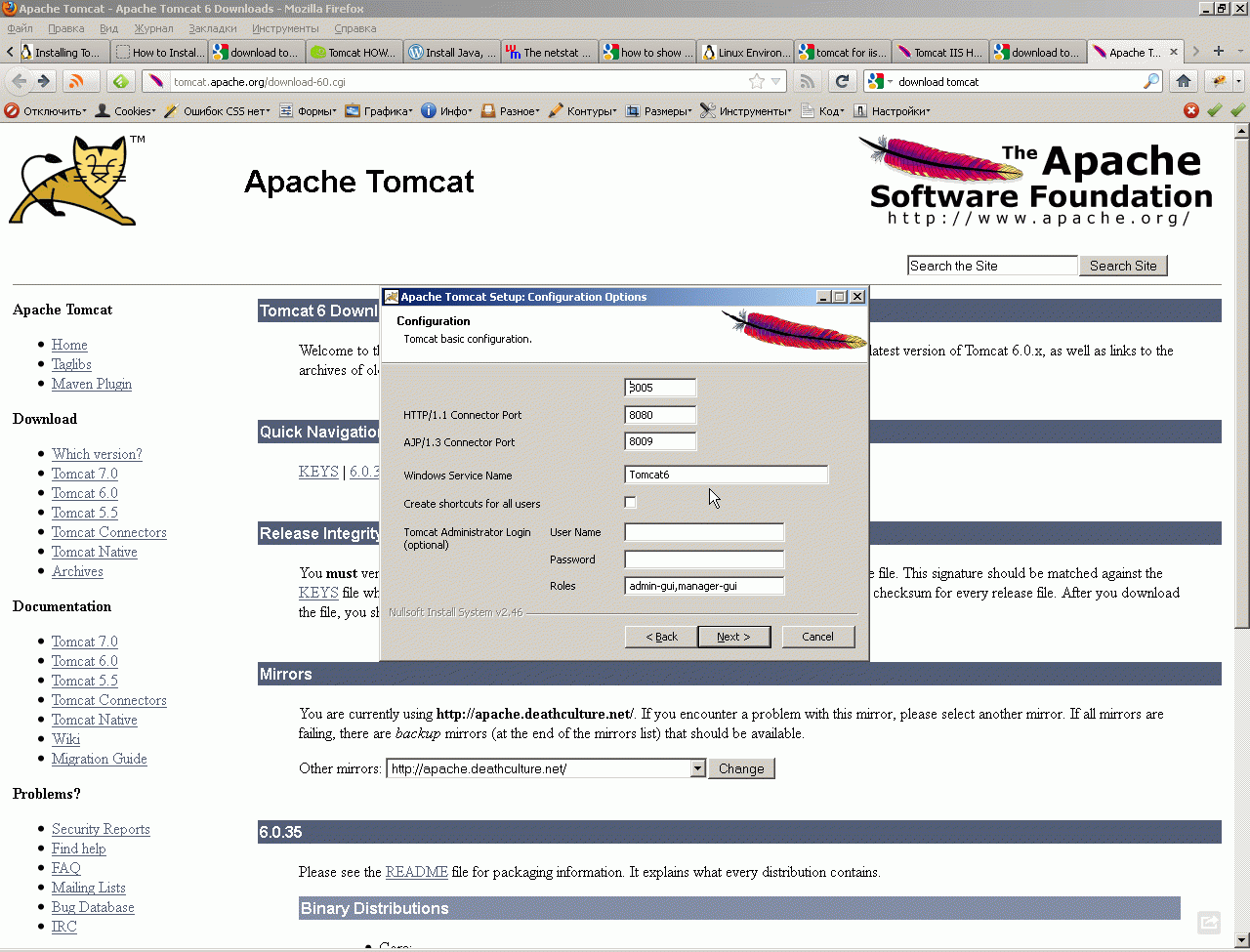1250x952 pixels.
Task: Open Firebug with the bug icon
Action: click(x=1218, y=81)
